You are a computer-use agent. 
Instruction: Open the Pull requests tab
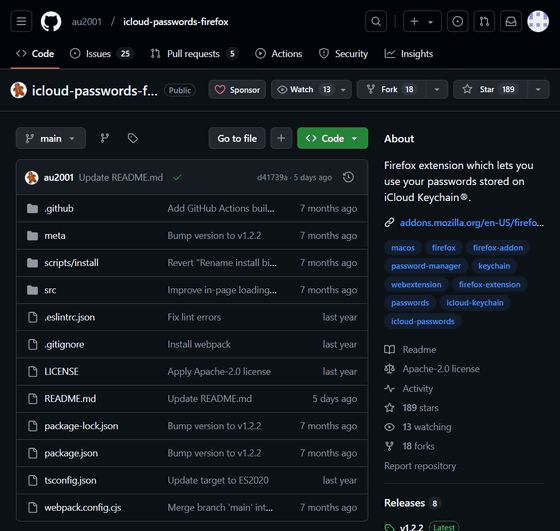[x=194, y=54]
